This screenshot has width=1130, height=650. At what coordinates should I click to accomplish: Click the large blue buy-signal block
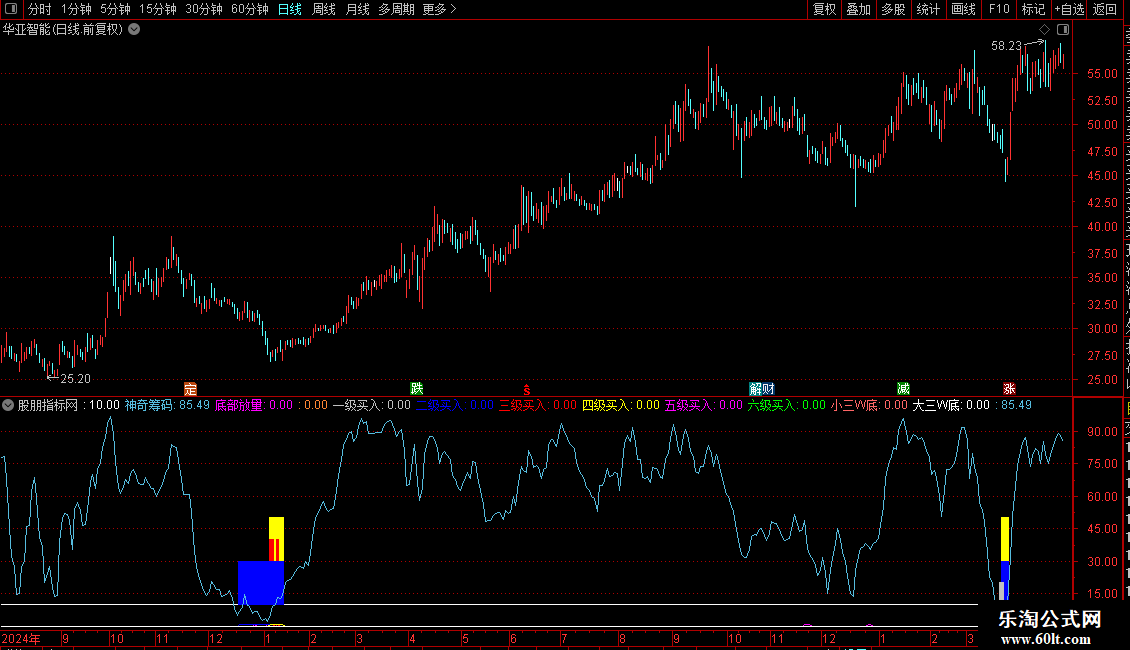(x=261, y=583)
